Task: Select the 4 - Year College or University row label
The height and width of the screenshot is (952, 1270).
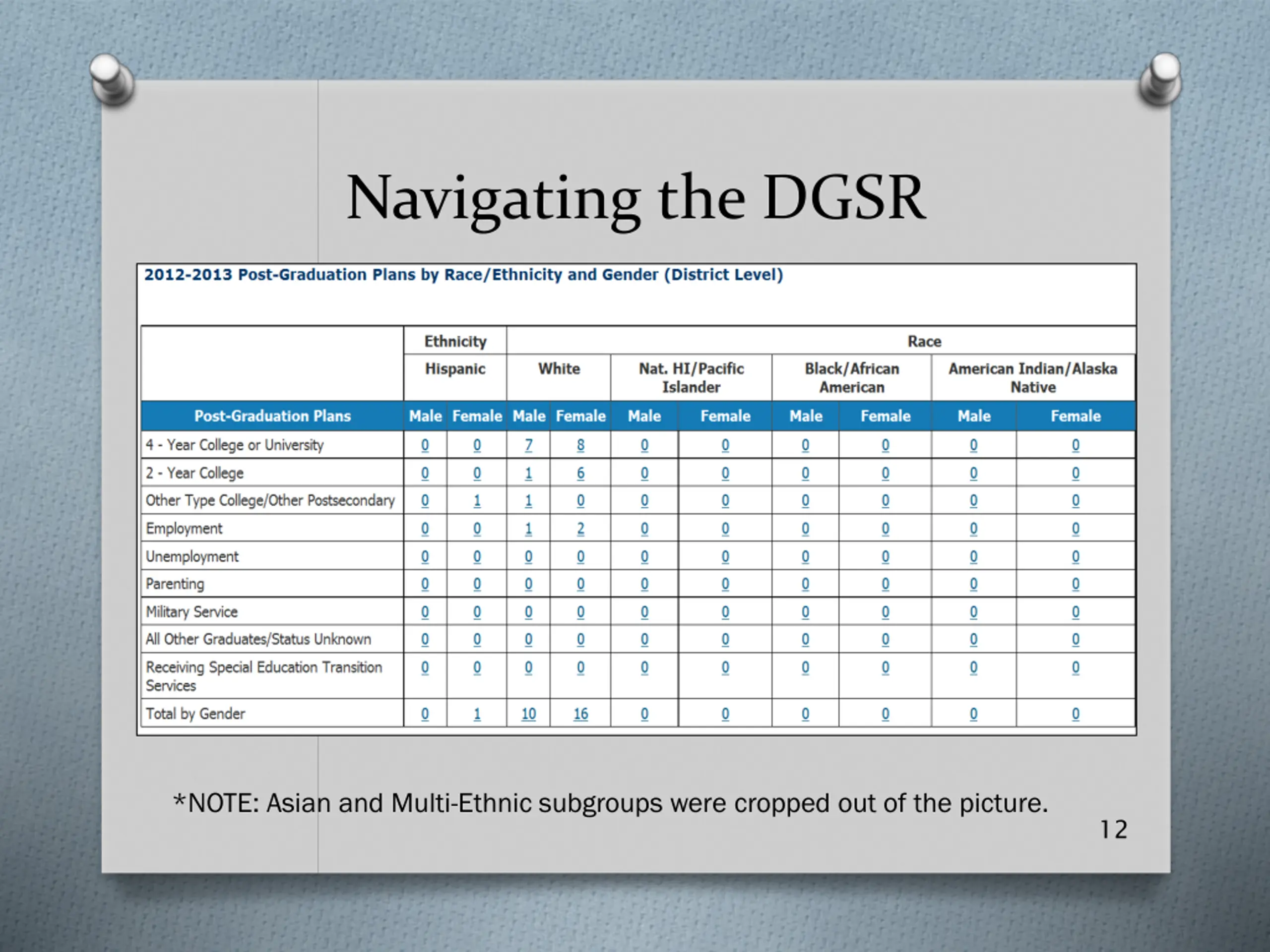Action: tap(234, 445)
